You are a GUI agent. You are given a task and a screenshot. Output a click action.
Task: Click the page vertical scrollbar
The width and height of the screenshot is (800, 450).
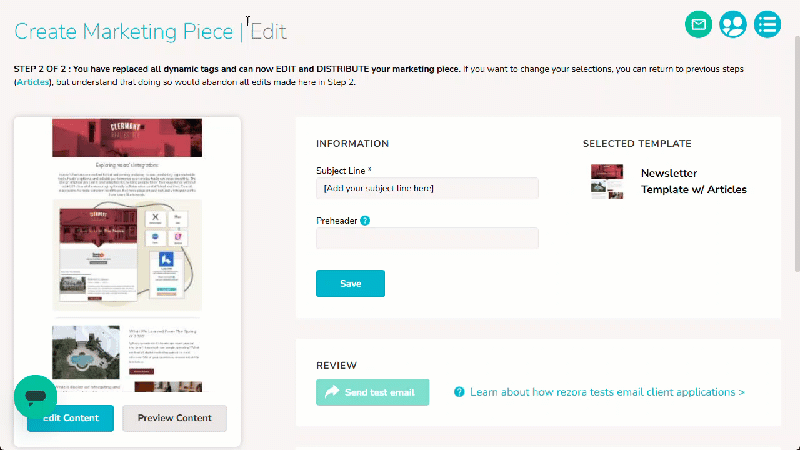click(x=797, y=153)
